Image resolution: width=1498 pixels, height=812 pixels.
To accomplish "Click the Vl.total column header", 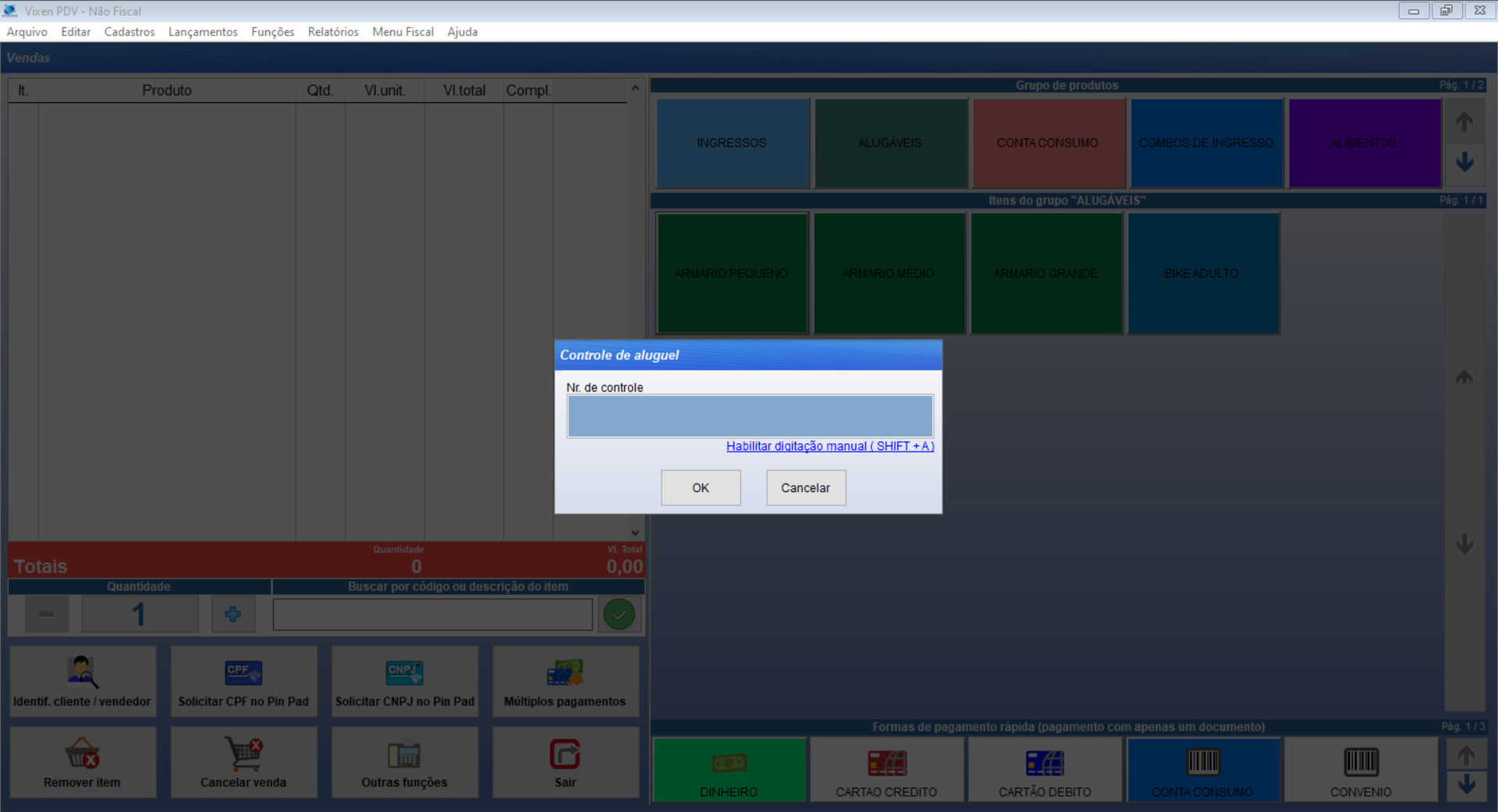I will 464,90.
